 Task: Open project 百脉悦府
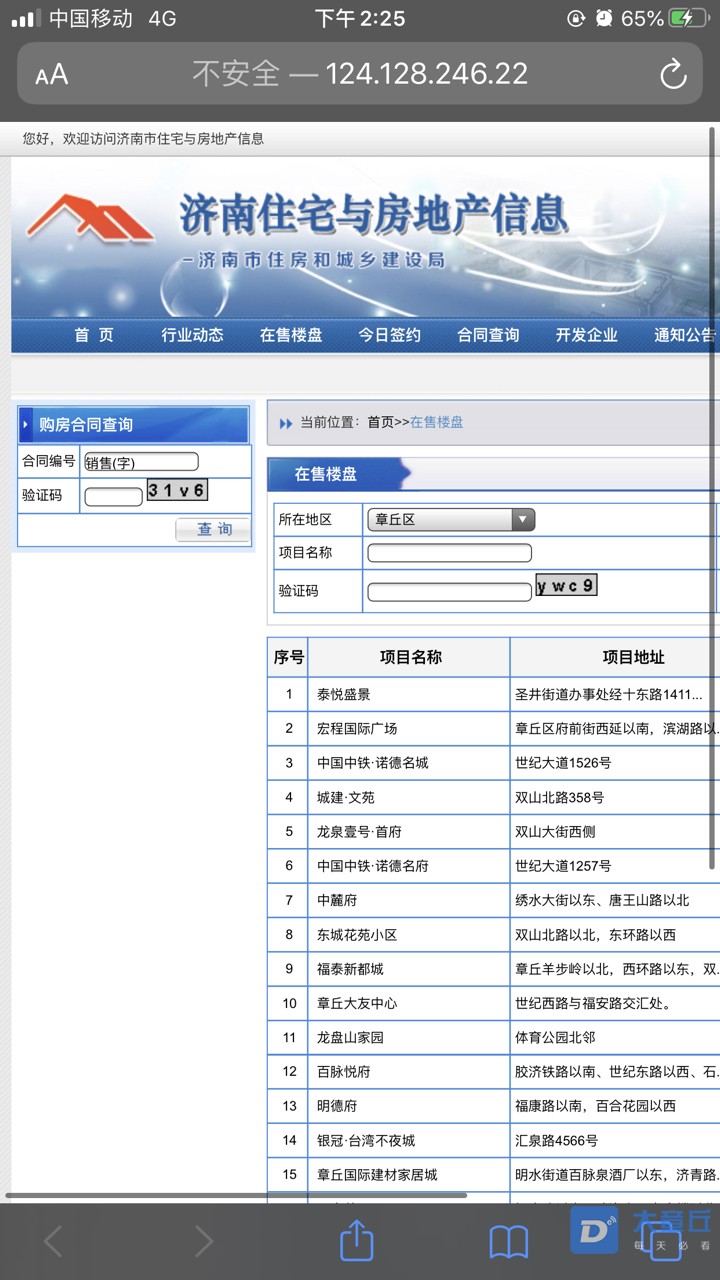(x=344, y=1071)
